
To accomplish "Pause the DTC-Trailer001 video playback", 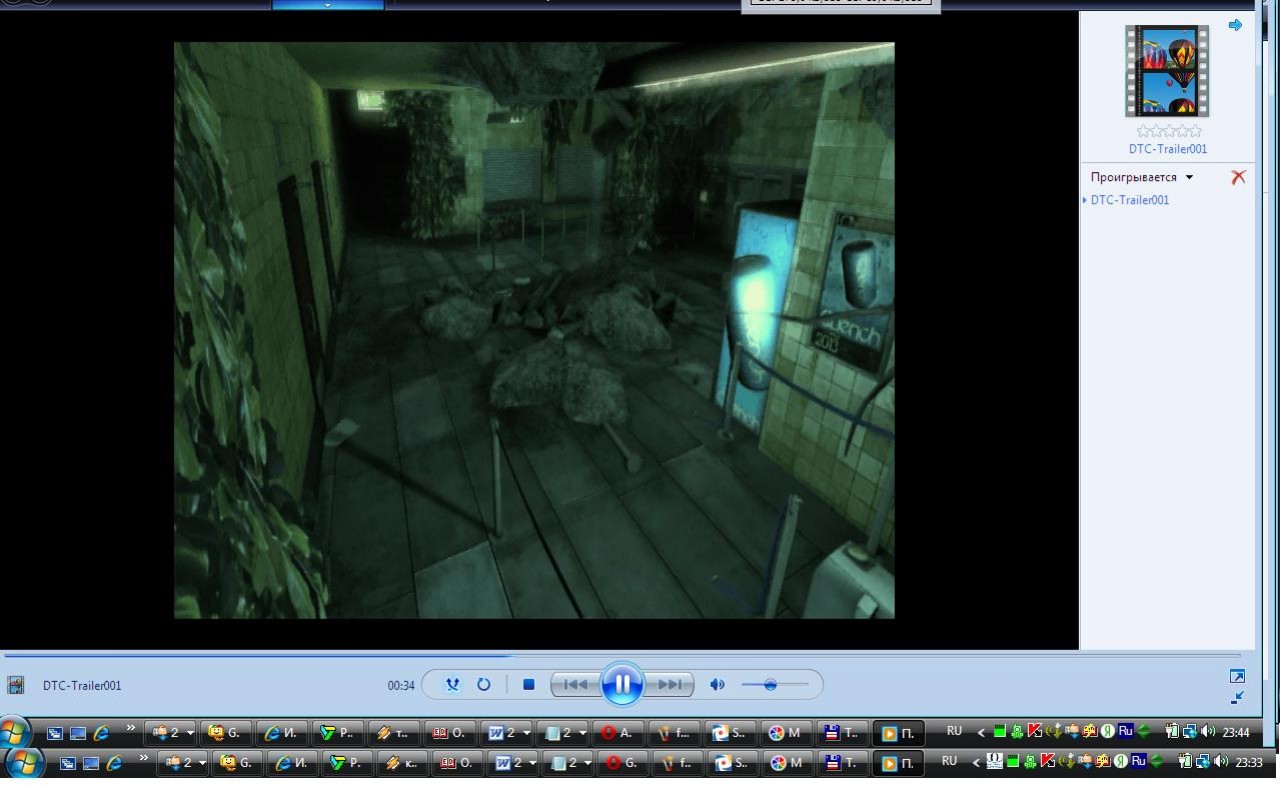I will click(x=622, y=684).
